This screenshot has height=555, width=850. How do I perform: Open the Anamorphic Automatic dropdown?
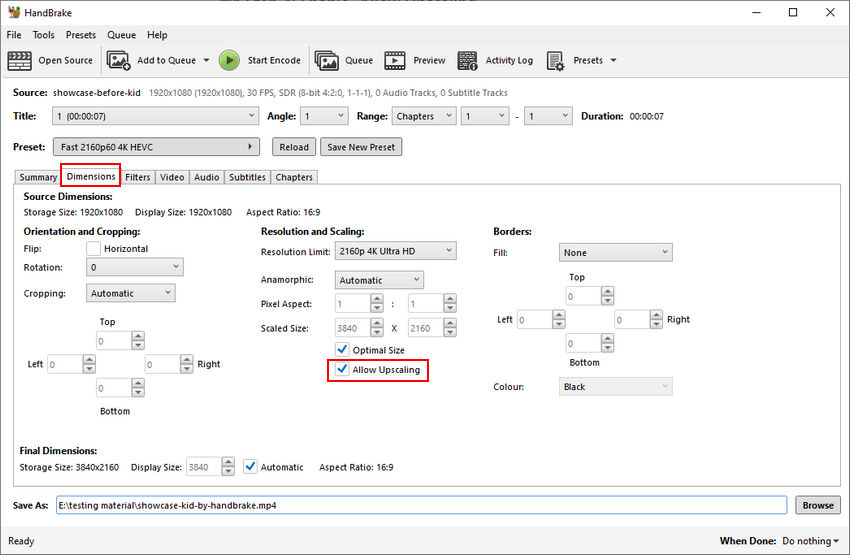point(379,280)
